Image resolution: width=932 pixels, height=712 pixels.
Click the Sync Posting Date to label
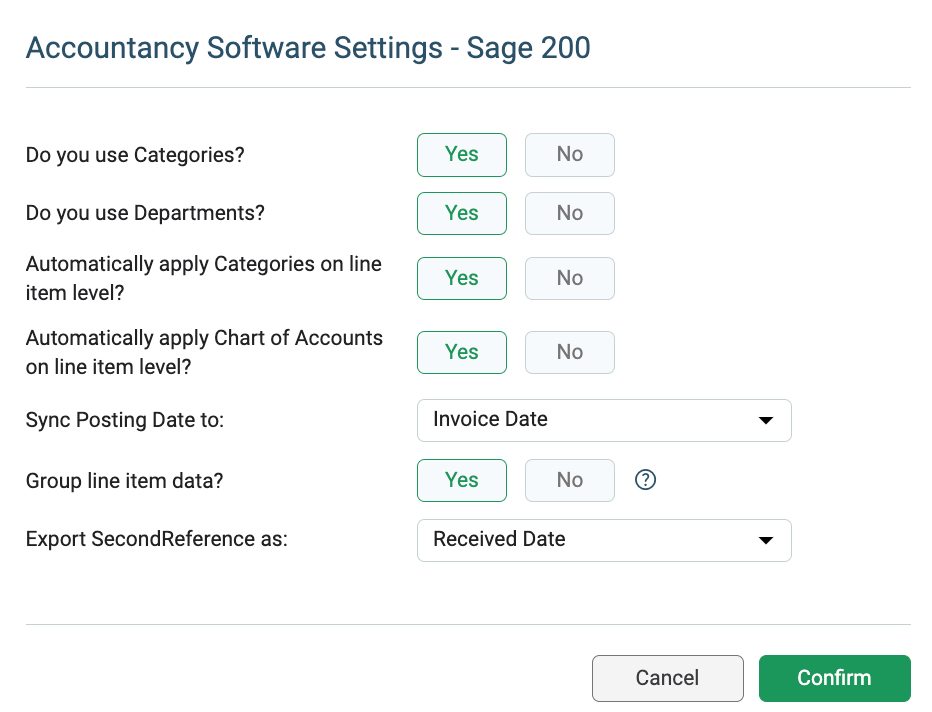point(125,420)
